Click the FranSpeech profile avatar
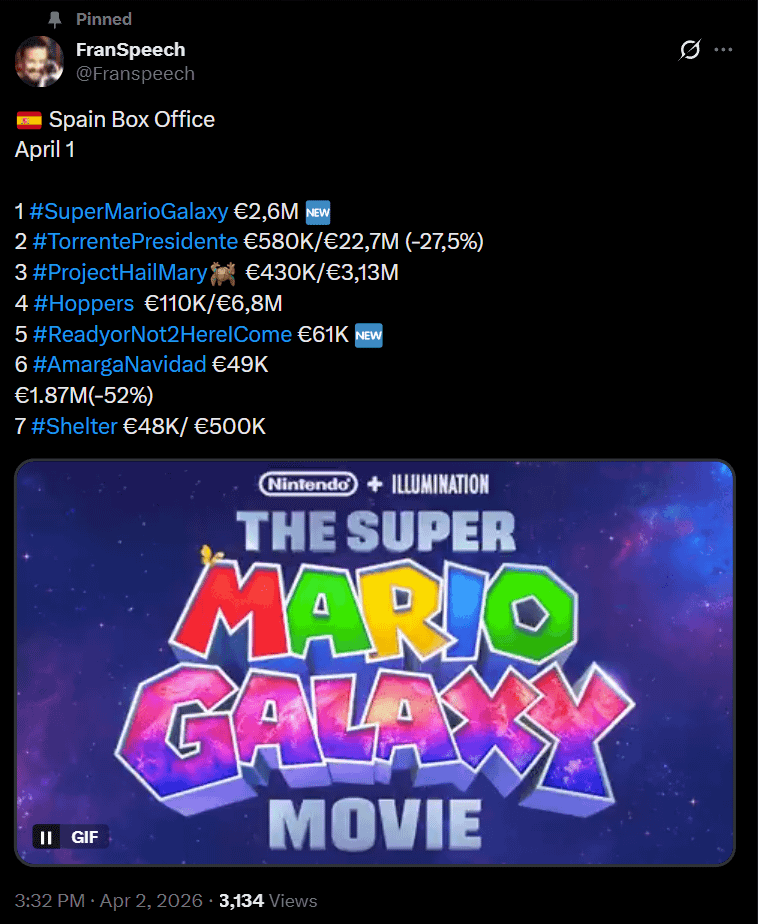This screenshot has height=924, width=758. point(39,61)
